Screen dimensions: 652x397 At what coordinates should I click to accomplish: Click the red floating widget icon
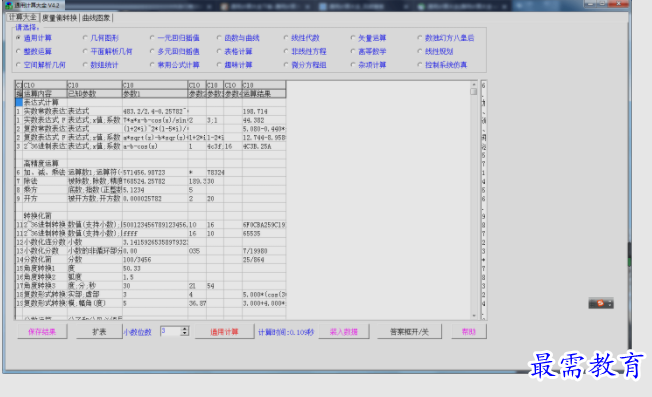coord(600,303)
